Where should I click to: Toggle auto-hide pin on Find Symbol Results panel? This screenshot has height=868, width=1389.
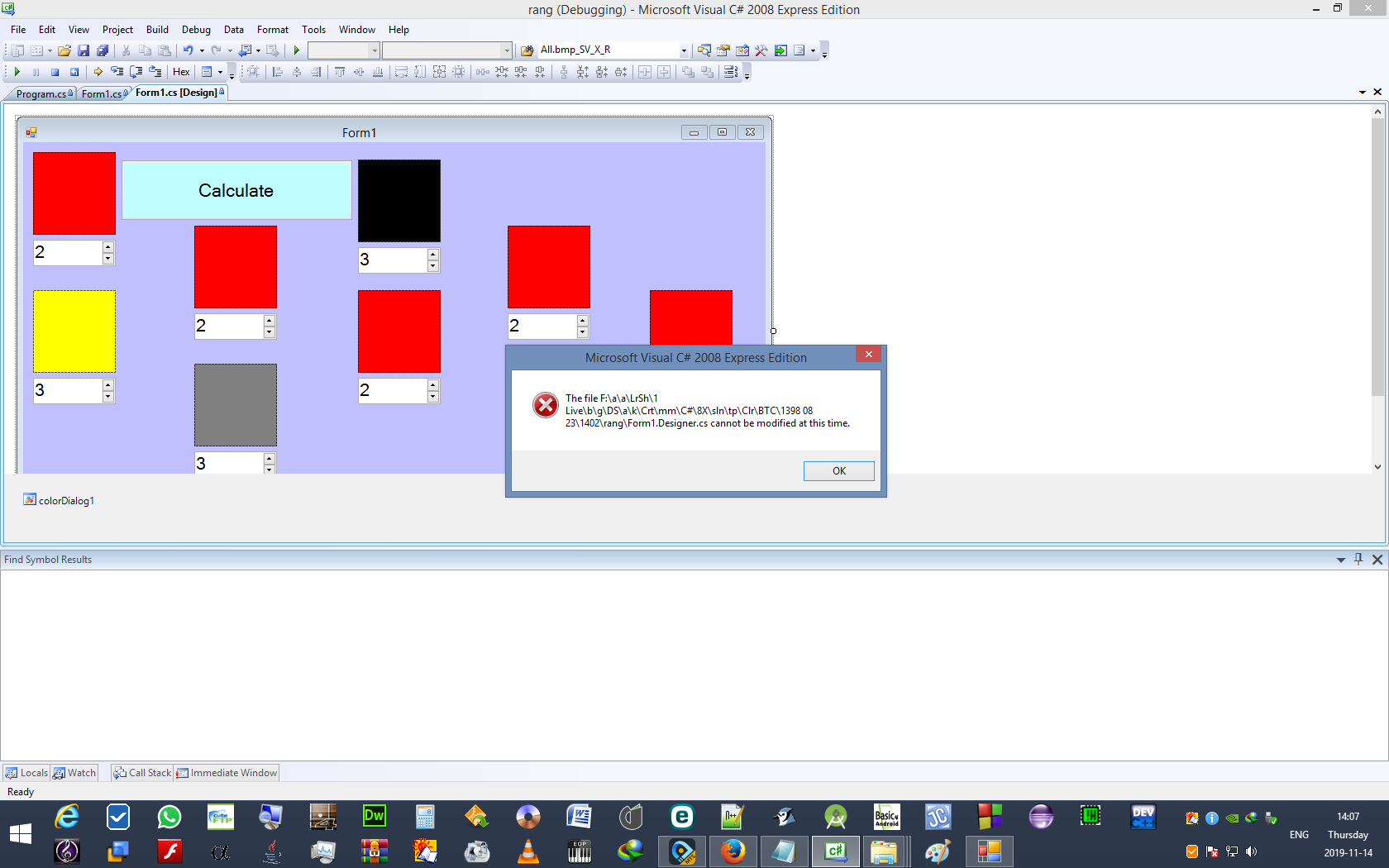point(1358,560)
